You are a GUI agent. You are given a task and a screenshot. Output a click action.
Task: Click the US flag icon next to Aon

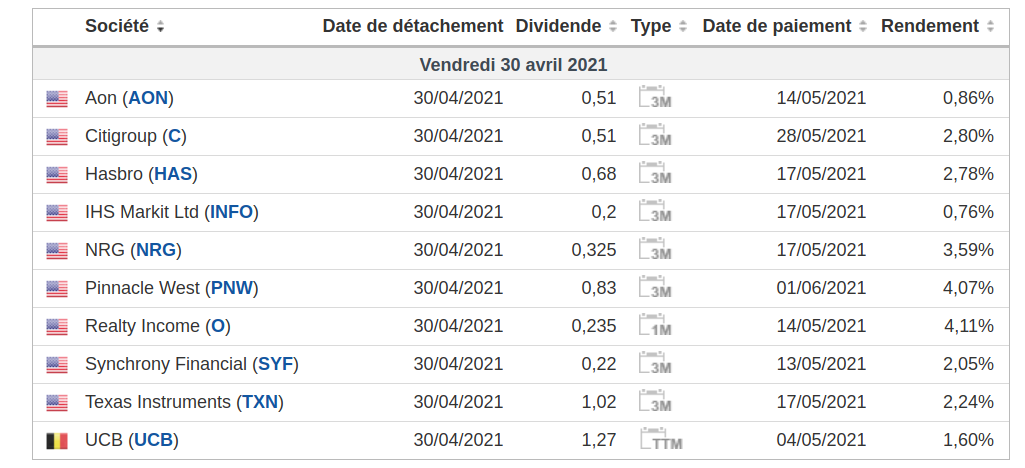coord(57,99)
